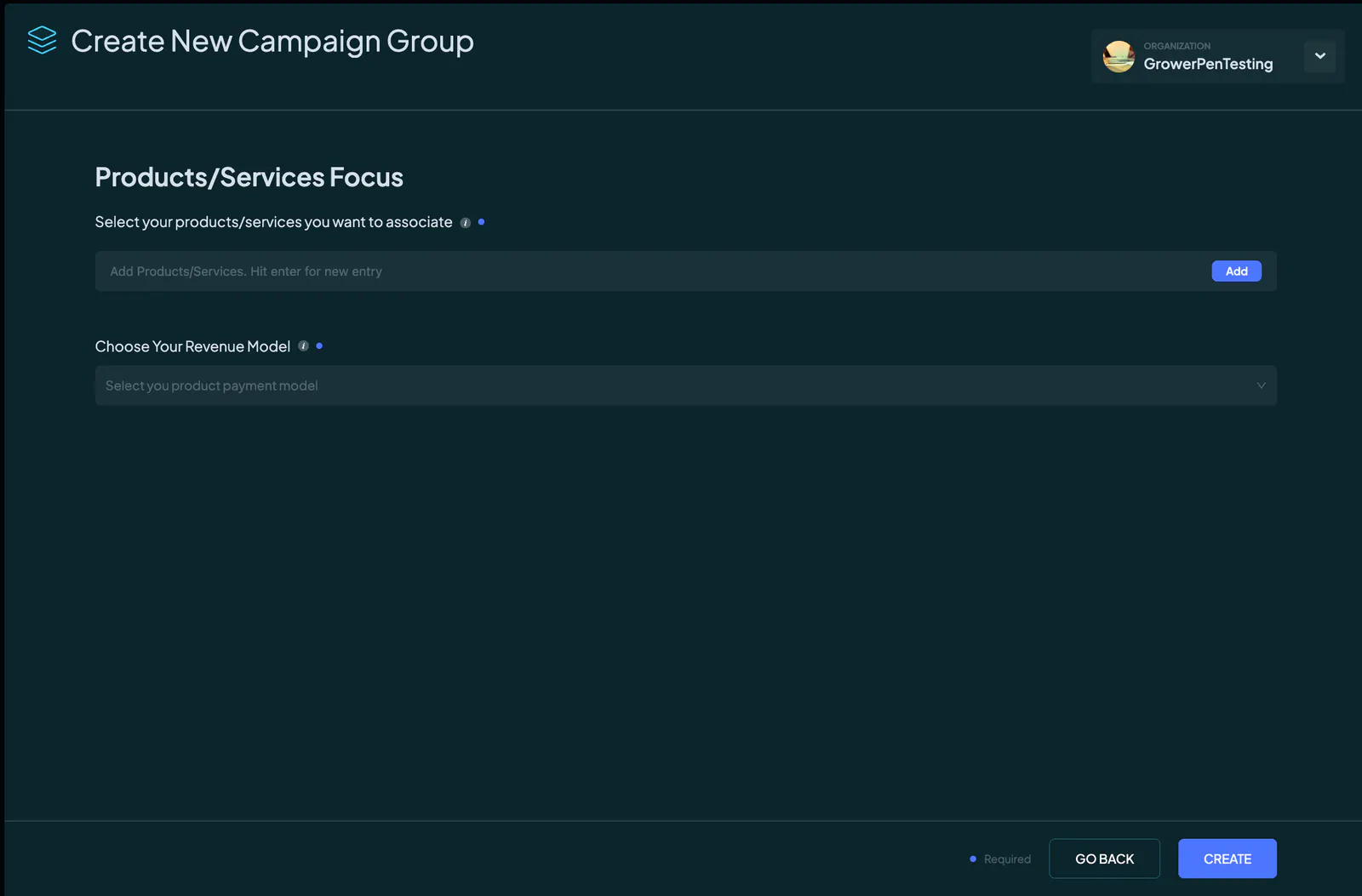Image resolution: width=1362 pixels, height=896 pixels.
Task: Click the GrowerPenTesting organization name
Action: click(1208, 64)
